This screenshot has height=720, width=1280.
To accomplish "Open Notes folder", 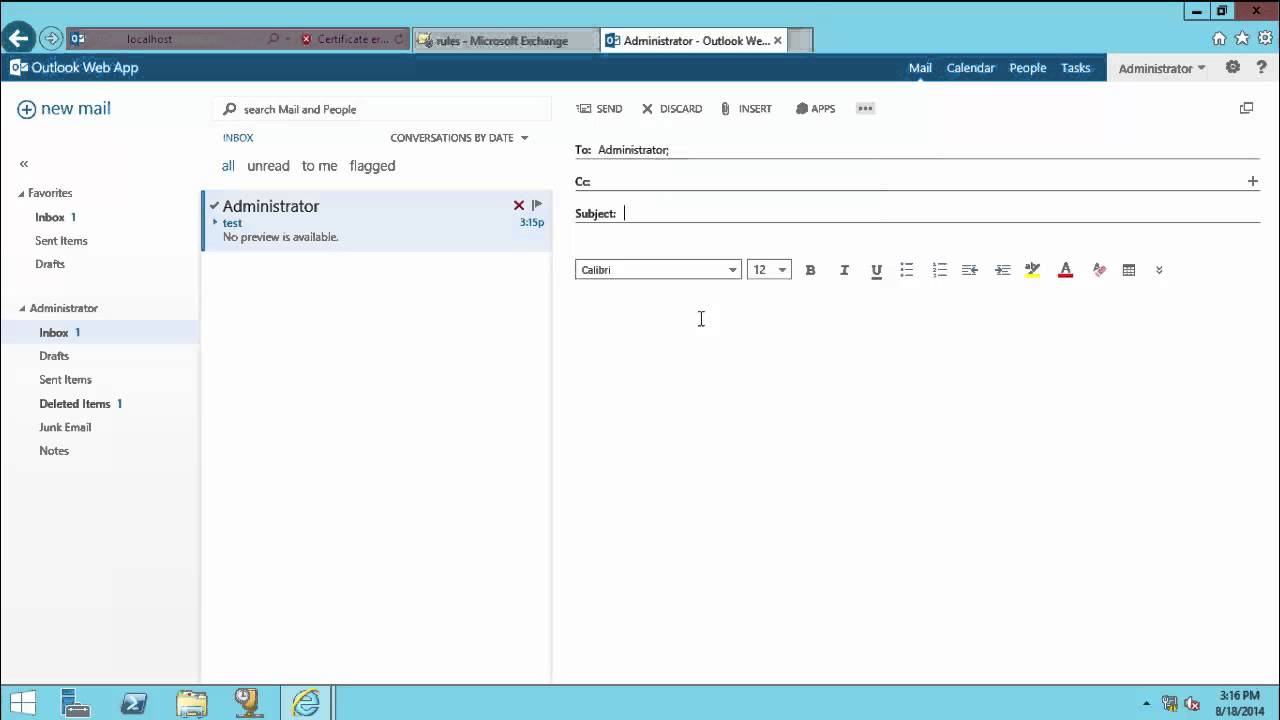I will coord(54,451).
